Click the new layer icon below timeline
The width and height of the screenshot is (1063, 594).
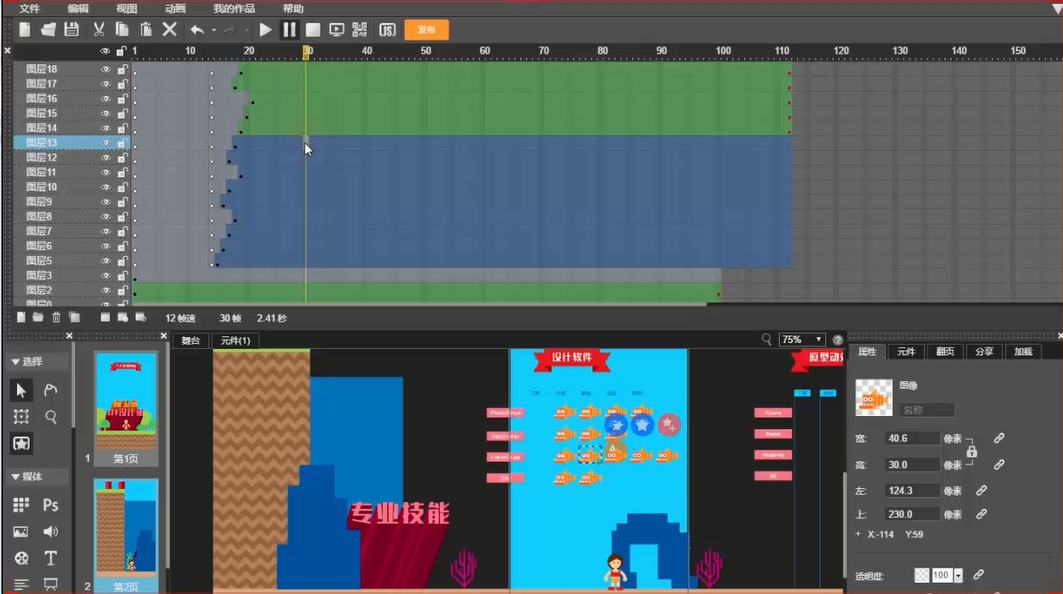[x=21, y=317]
